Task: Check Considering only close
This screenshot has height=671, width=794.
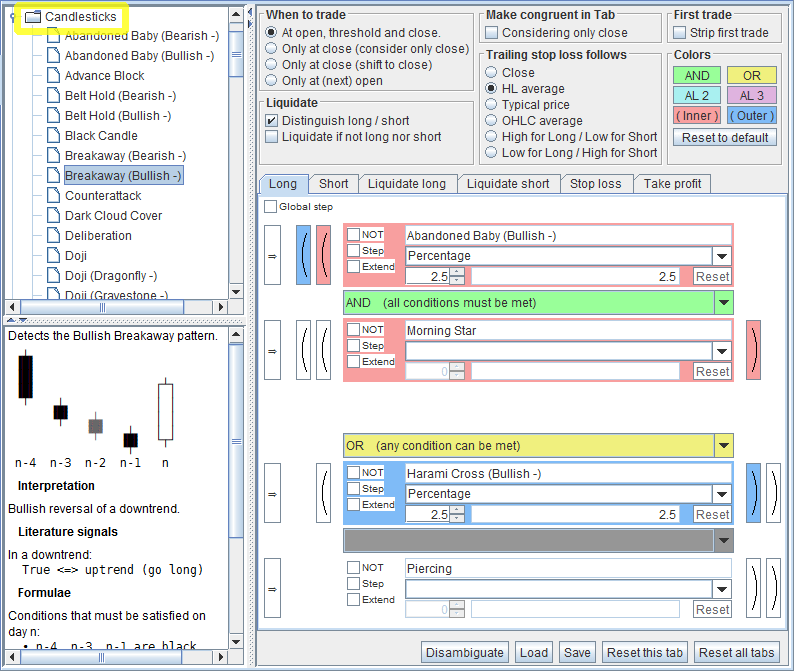Action: point(491,33)
